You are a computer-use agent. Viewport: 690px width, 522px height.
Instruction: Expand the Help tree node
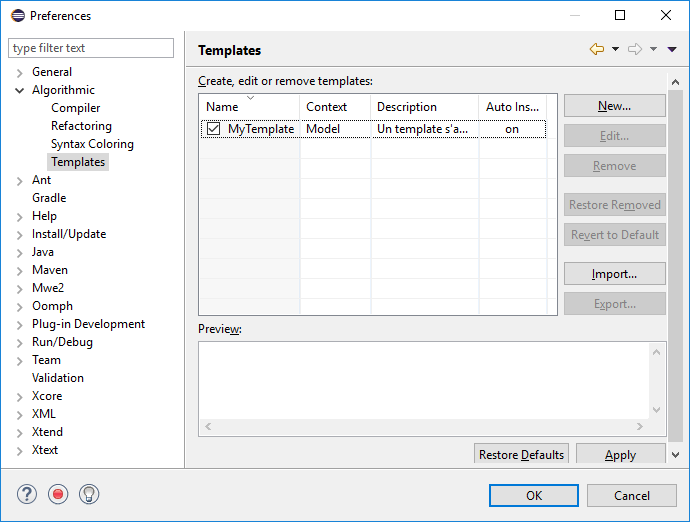click(19, 217)
